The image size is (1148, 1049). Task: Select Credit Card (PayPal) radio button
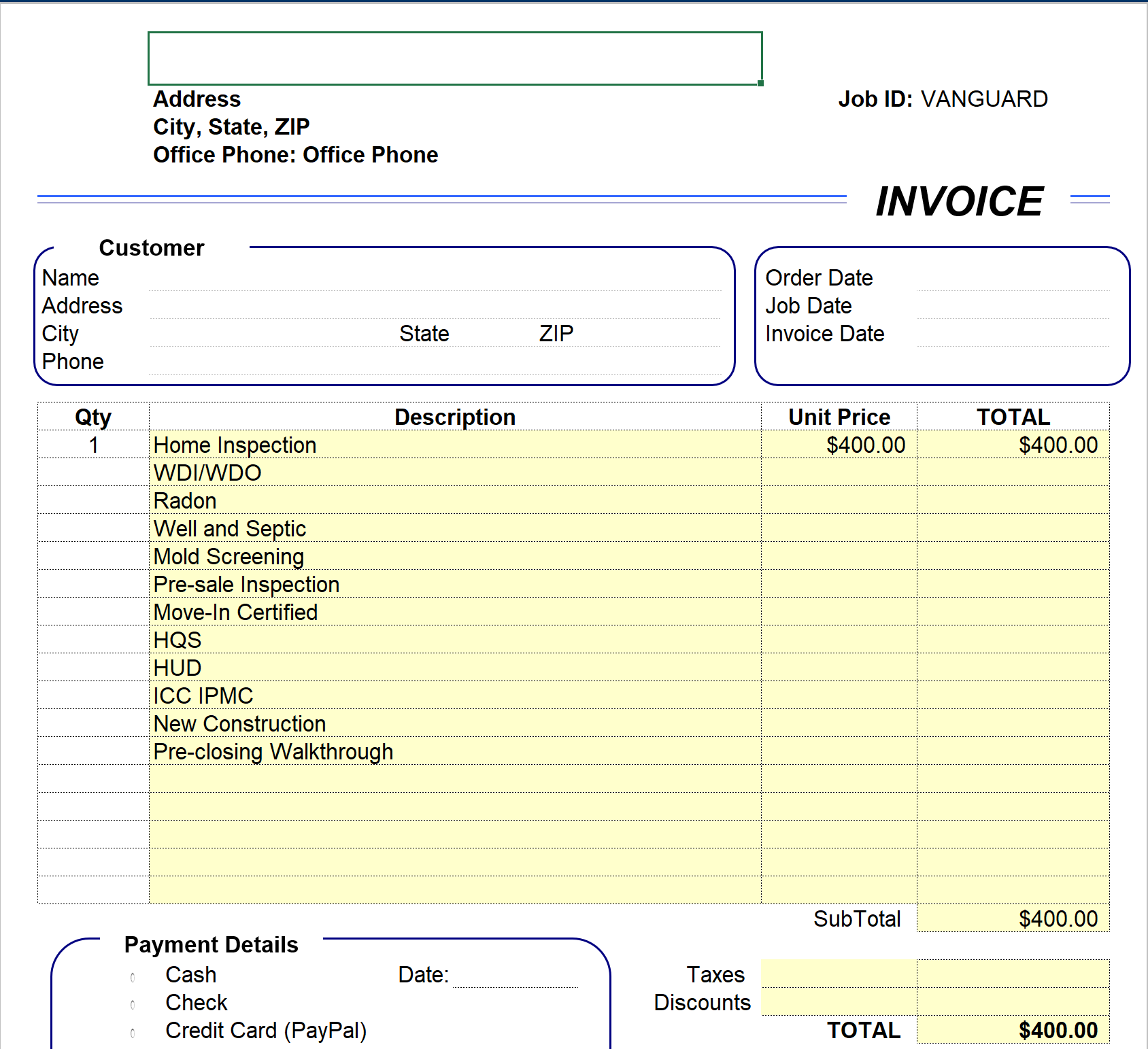click(x=133, y=1033)
